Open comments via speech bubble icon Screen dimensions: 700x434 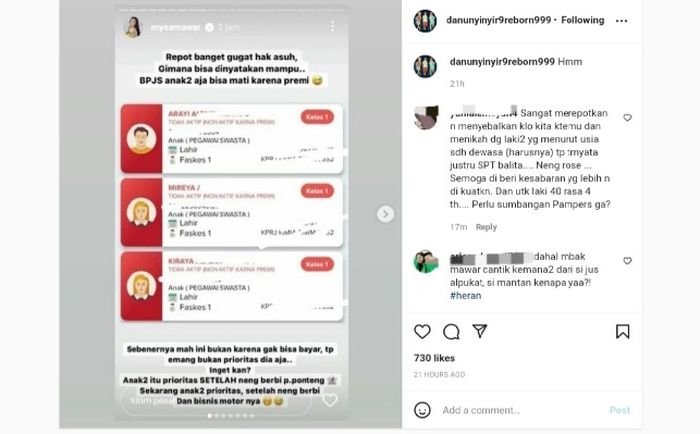(451, 332)
